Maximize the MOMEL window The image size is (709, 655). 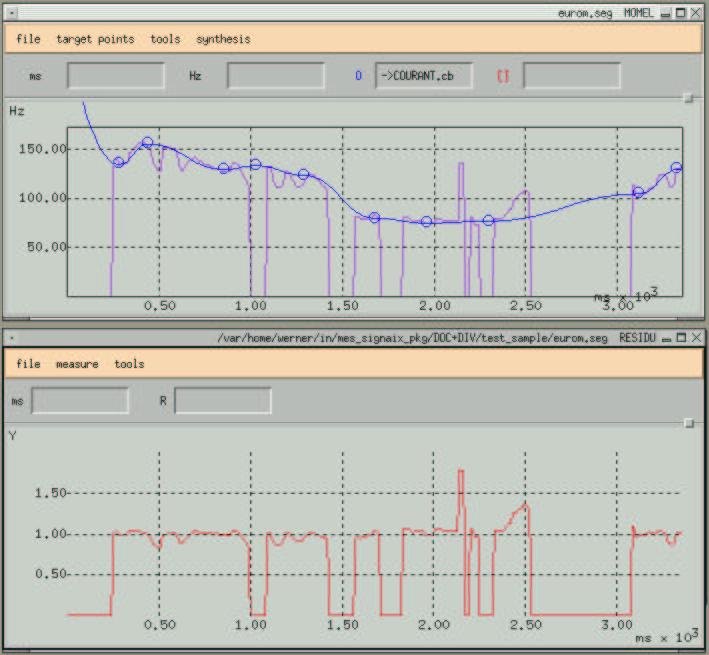click(681, 13)
